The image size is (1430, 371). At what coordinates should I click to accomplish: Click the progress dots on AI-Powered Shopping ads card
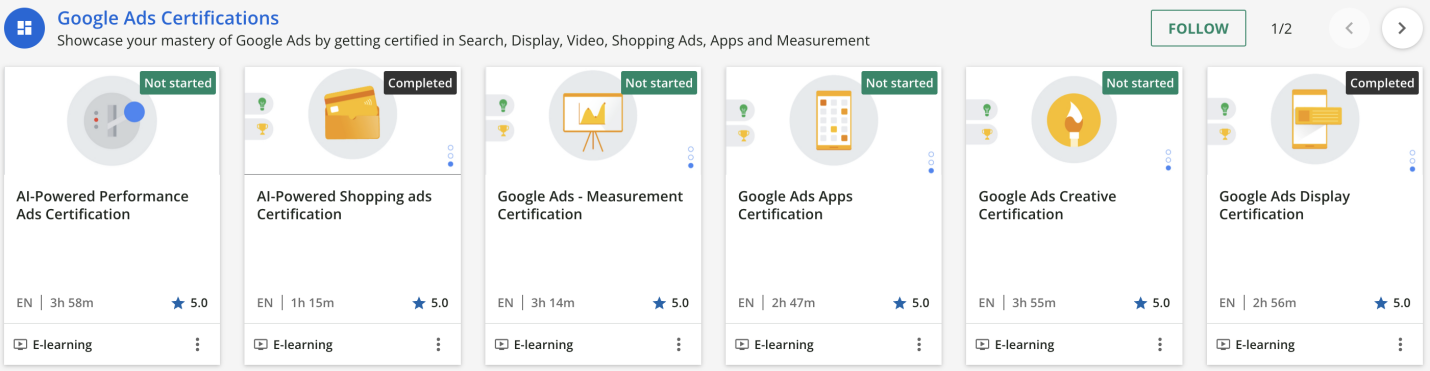[451, 156]
